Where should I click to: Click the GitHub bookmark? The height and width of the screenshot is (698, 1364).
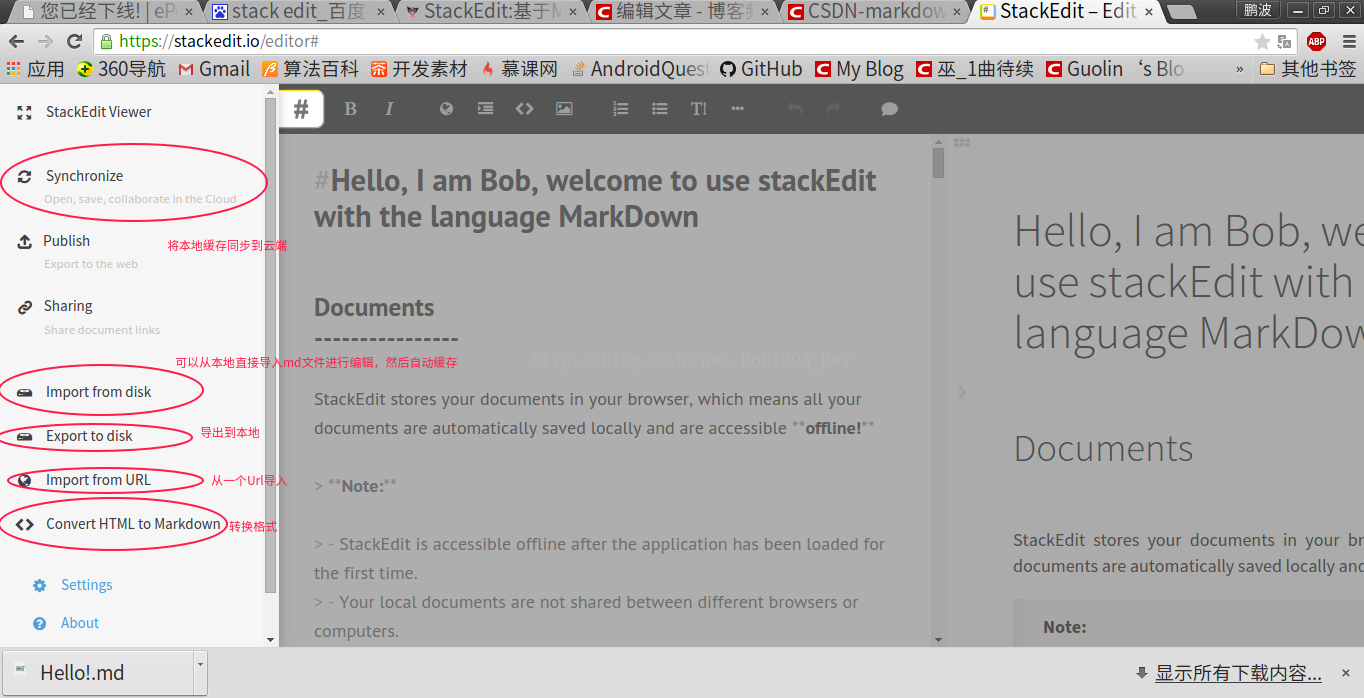(x=760, y=69)
